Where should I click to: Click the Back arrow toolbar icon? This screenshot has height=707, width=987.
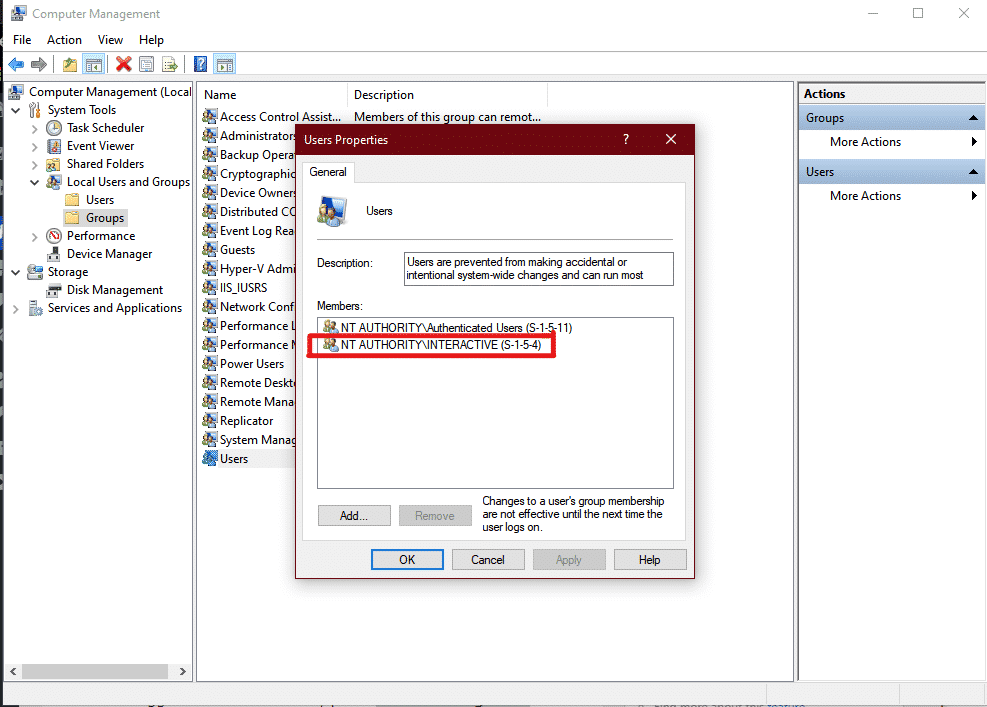16,64
